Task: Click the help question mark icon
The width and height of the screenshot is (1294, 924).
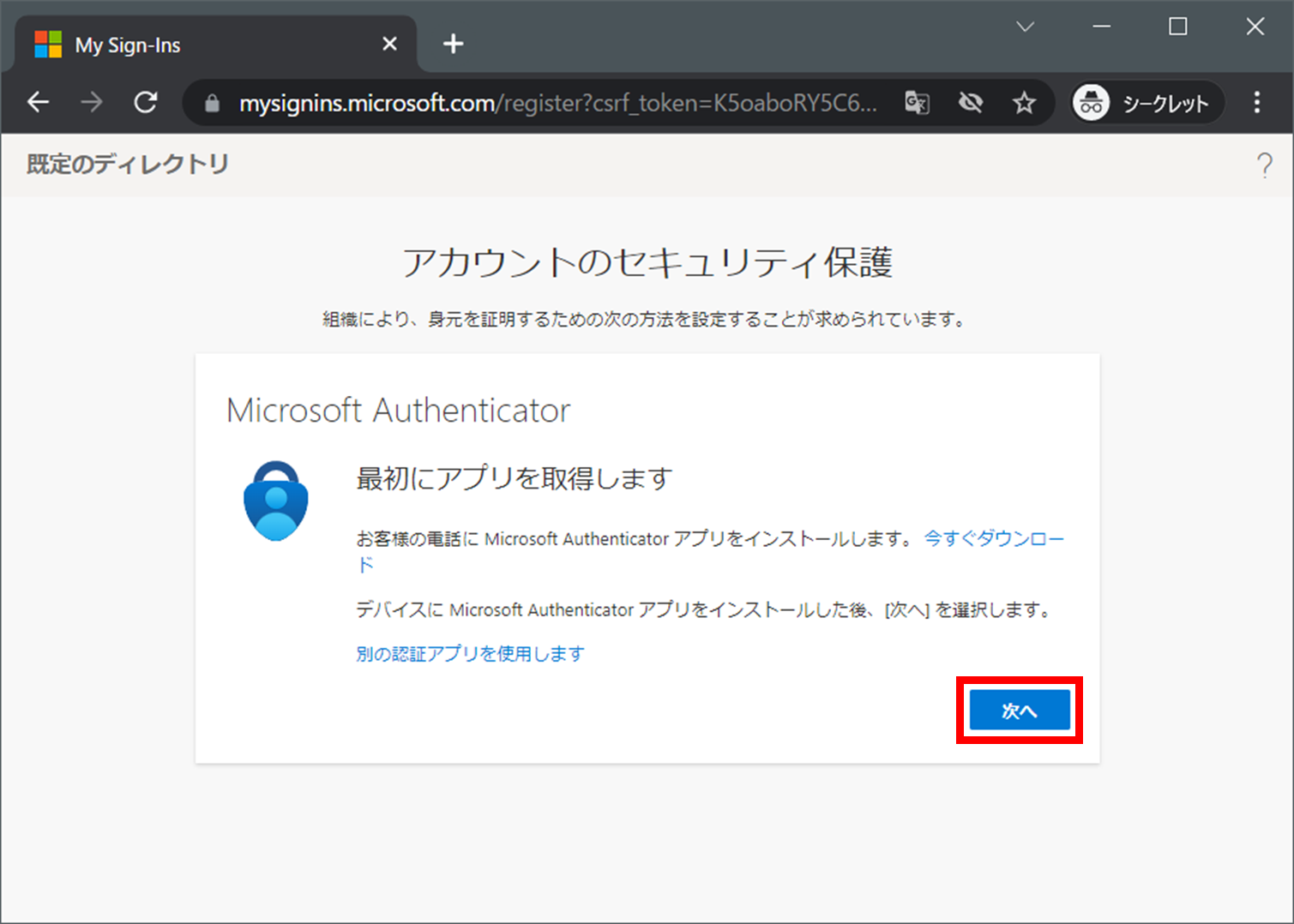Action: (1265, 165)
